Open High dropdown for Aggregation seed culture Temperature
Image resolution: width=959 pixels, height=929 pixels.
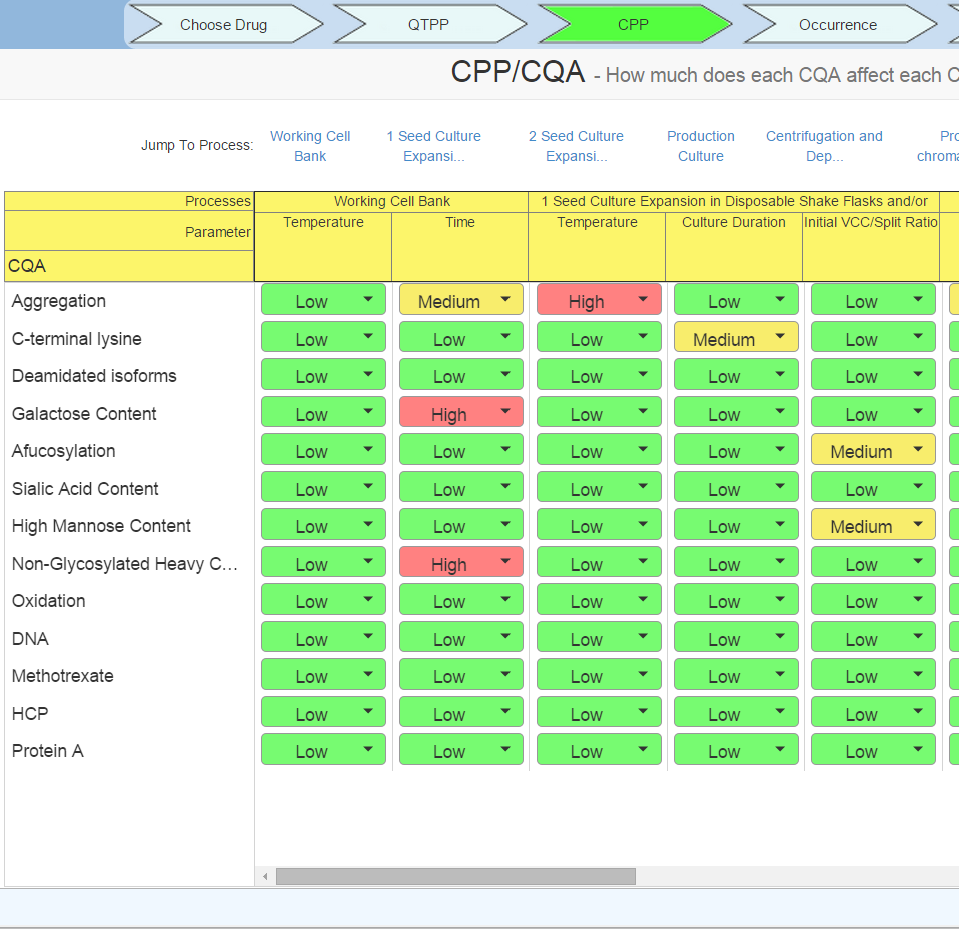click(598, 300)
